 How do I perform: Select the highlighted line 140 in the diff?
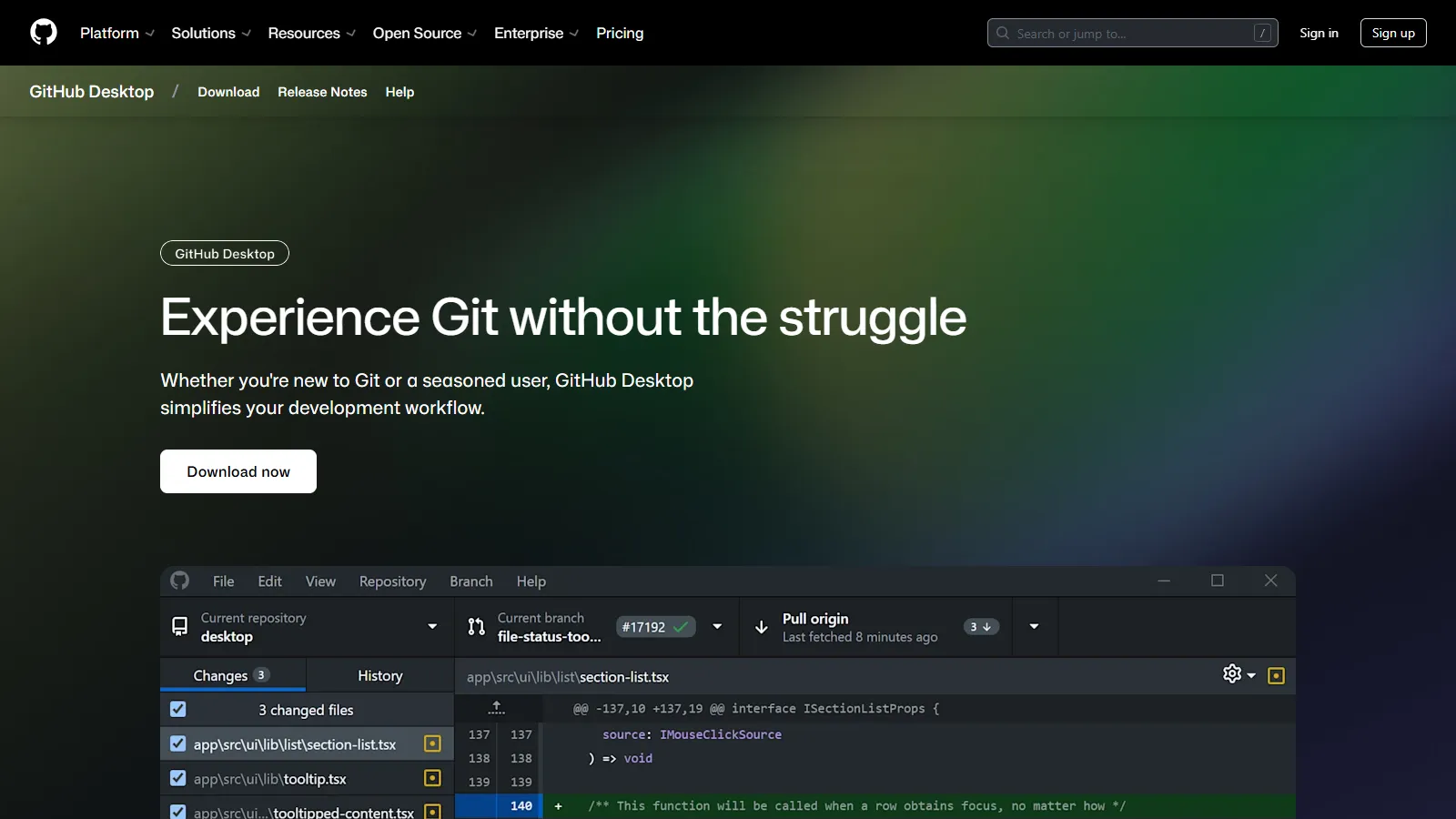pos(520,805)
